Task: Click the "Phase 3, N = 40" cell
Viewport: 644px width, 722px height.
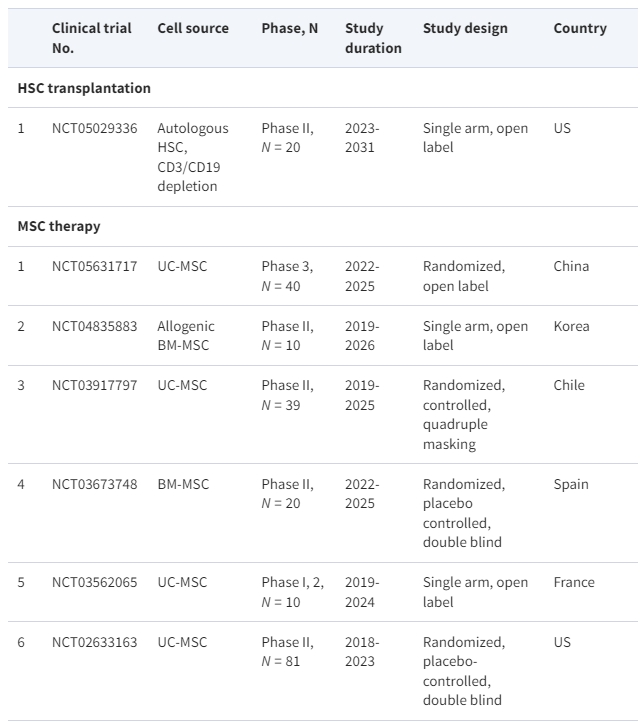Action: pos(288,276)
